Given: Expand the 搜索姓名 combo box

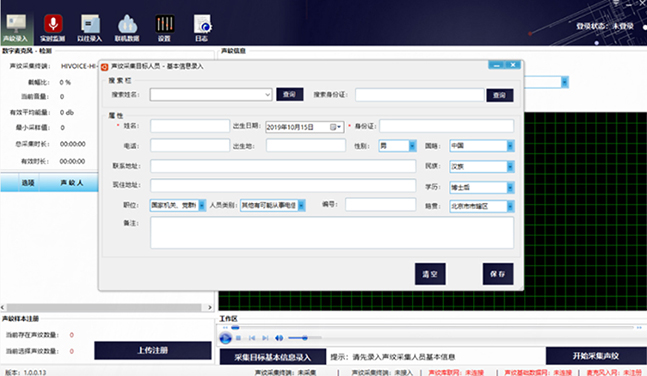Looking at the screenshot, I should click(267, 95).
